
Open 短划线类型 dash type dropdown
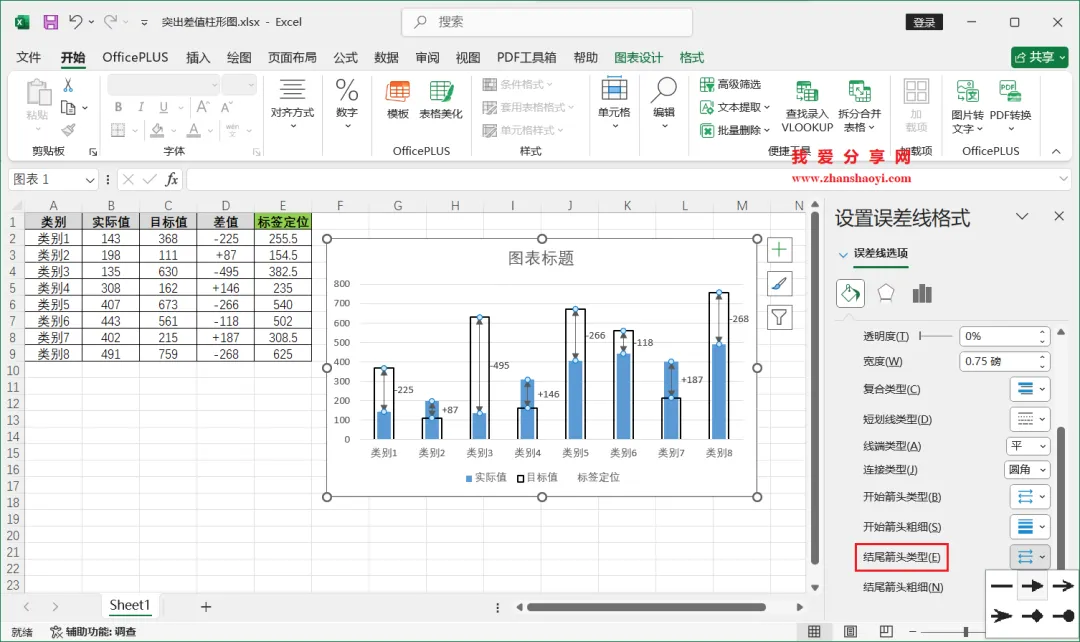click(1030, 419)
